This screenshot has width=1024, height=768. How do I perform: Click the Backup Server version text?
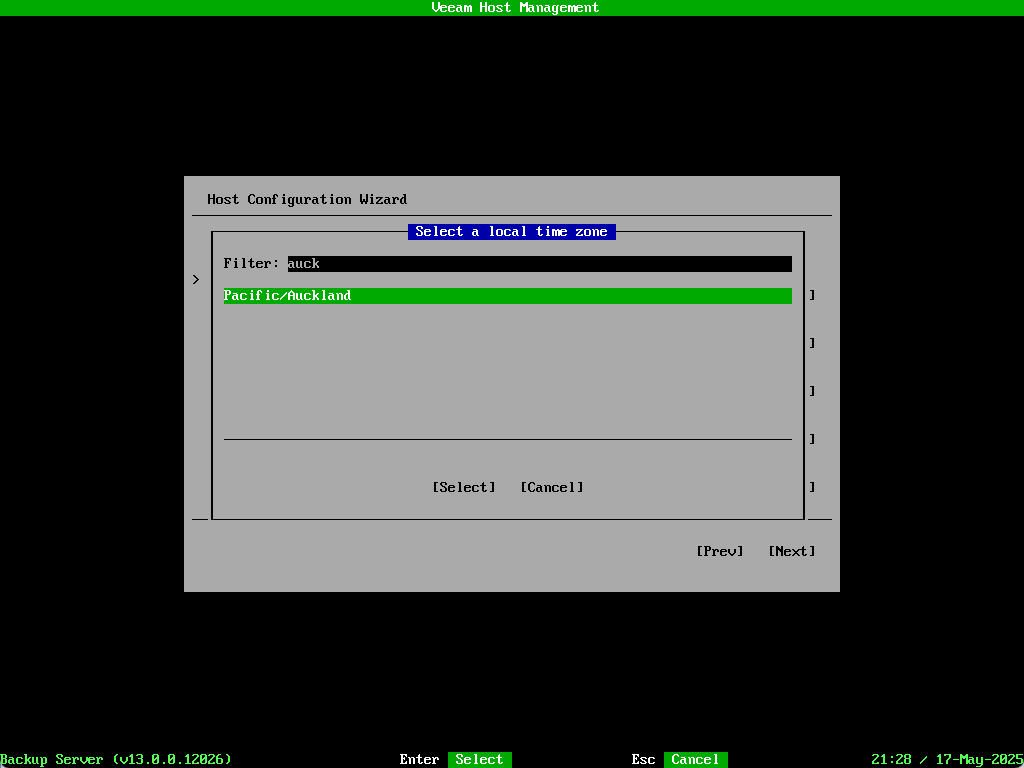(x=116, y=760)
